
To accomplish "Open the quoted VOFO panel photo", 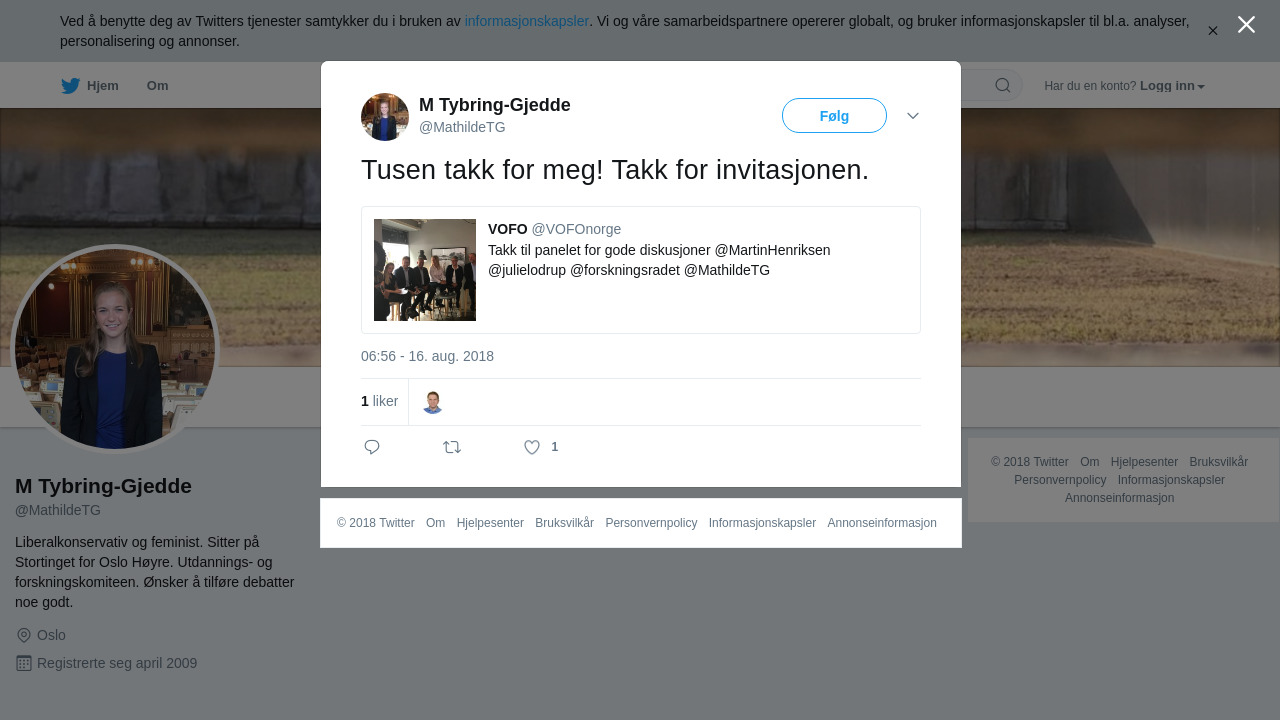I will (x=425, y=270).
